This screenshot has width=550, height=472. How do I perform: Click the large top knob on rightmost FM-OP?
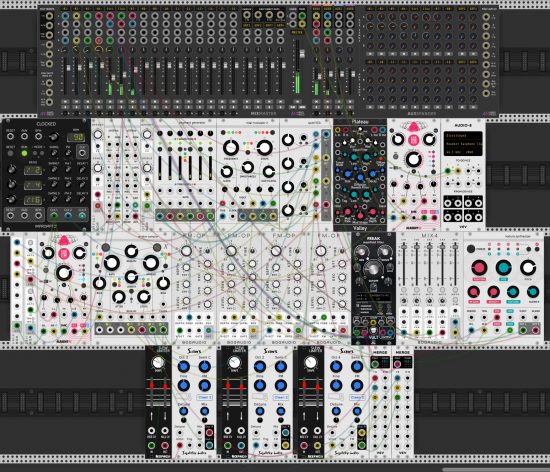[321, 251]
